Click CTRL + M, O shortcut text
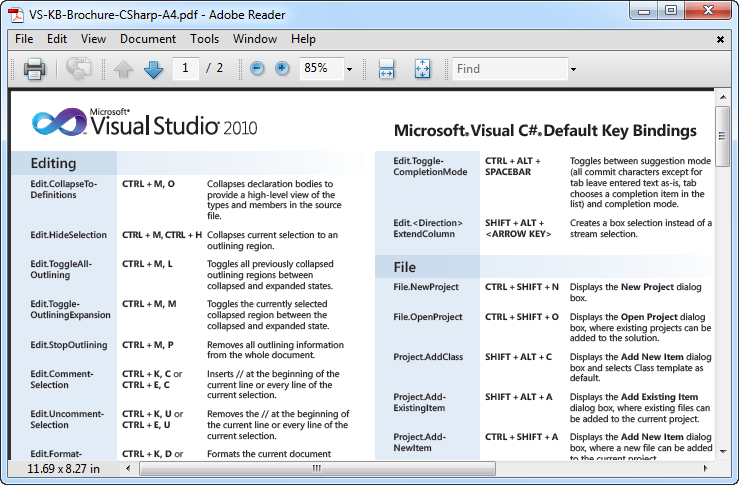This screenshot has width=739, height=485. coord(148,184)
